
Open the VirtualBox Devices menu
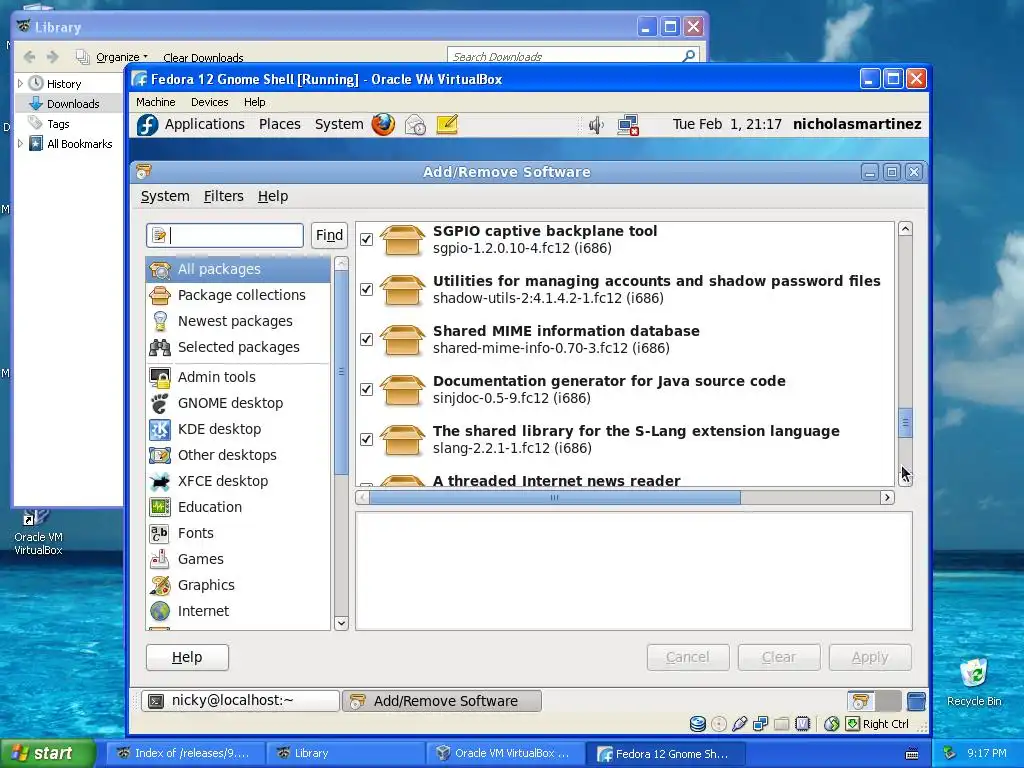[210, 102]
